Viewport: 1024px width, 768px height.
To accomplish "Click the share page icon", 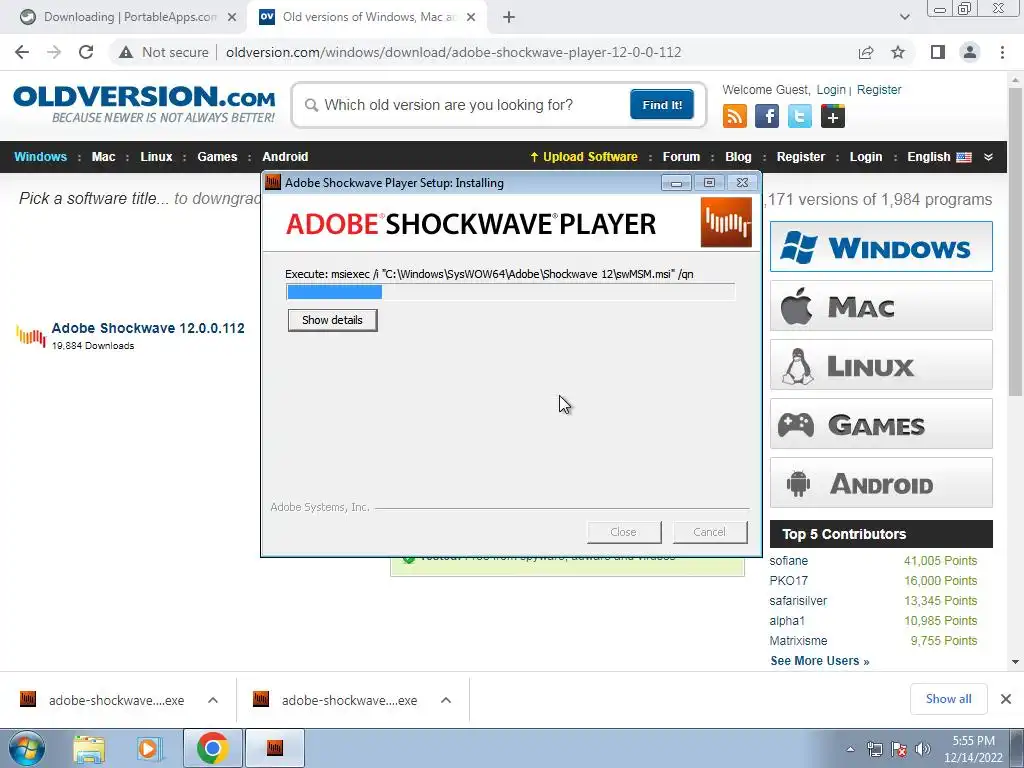I will (x=866, y=52).
